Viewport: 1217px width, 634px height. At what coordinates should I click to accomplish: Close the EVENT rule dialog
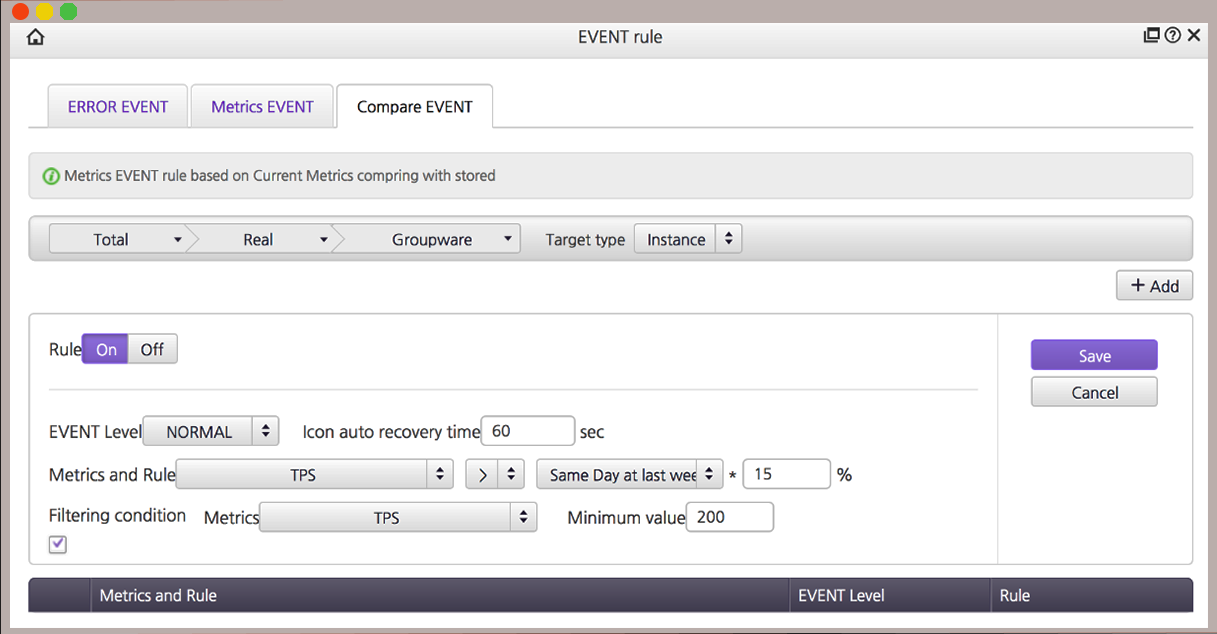click(x=1194, y=36)
